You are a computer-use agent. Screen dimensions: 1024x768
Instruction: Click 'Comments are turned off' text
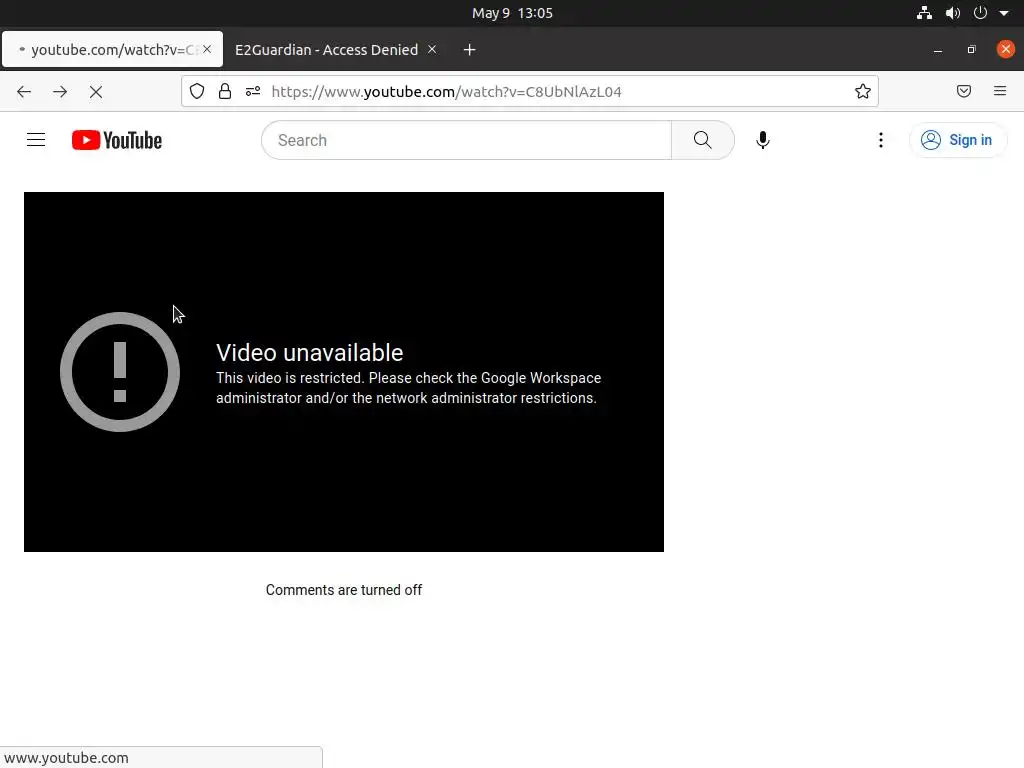tap(344, 590)
